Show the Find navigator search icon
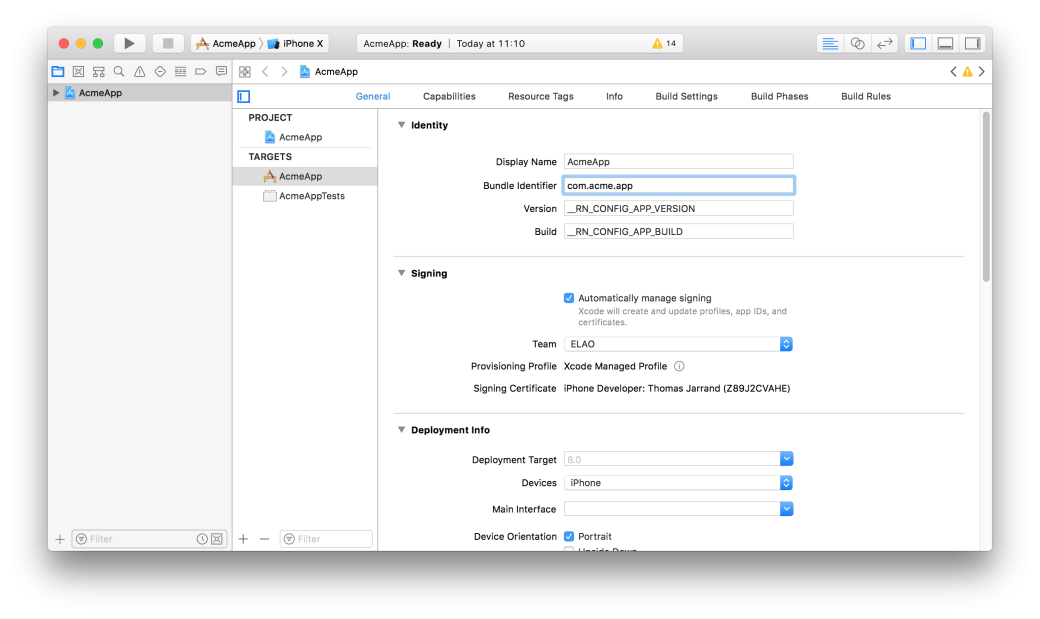The width and height of the screenshot is (1040, 619). (119, 72)
